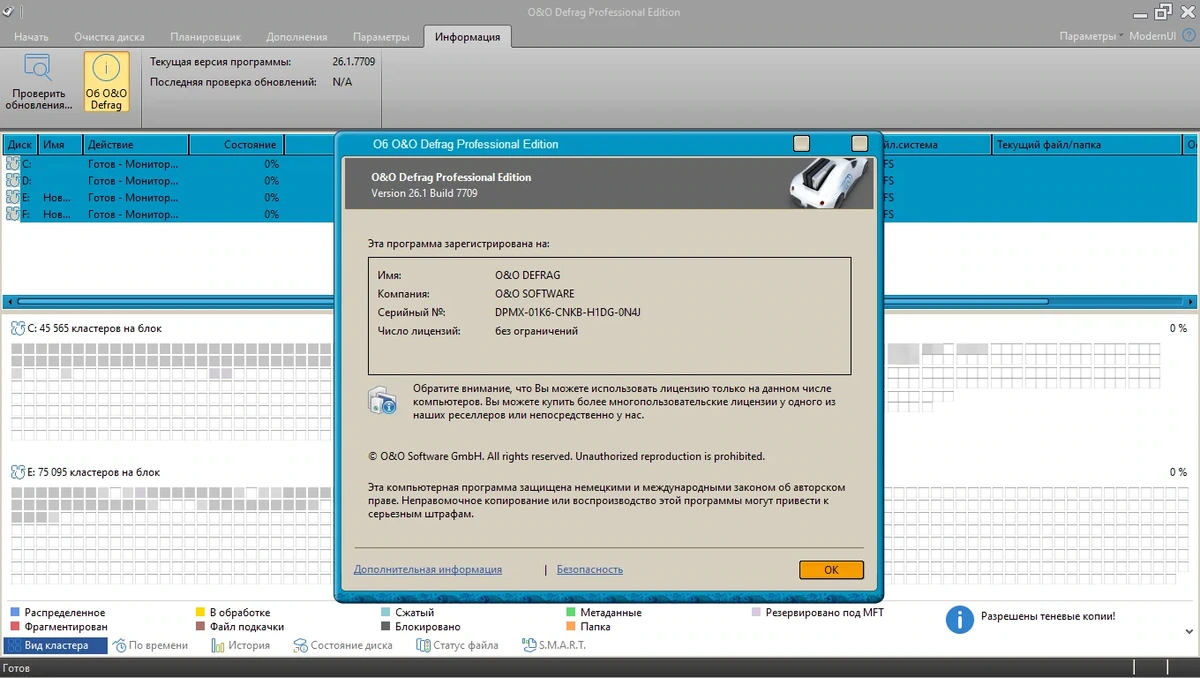Sort by the Состояние column header
Viewport: 1200px width, 678px height.
tap(237, 145)
